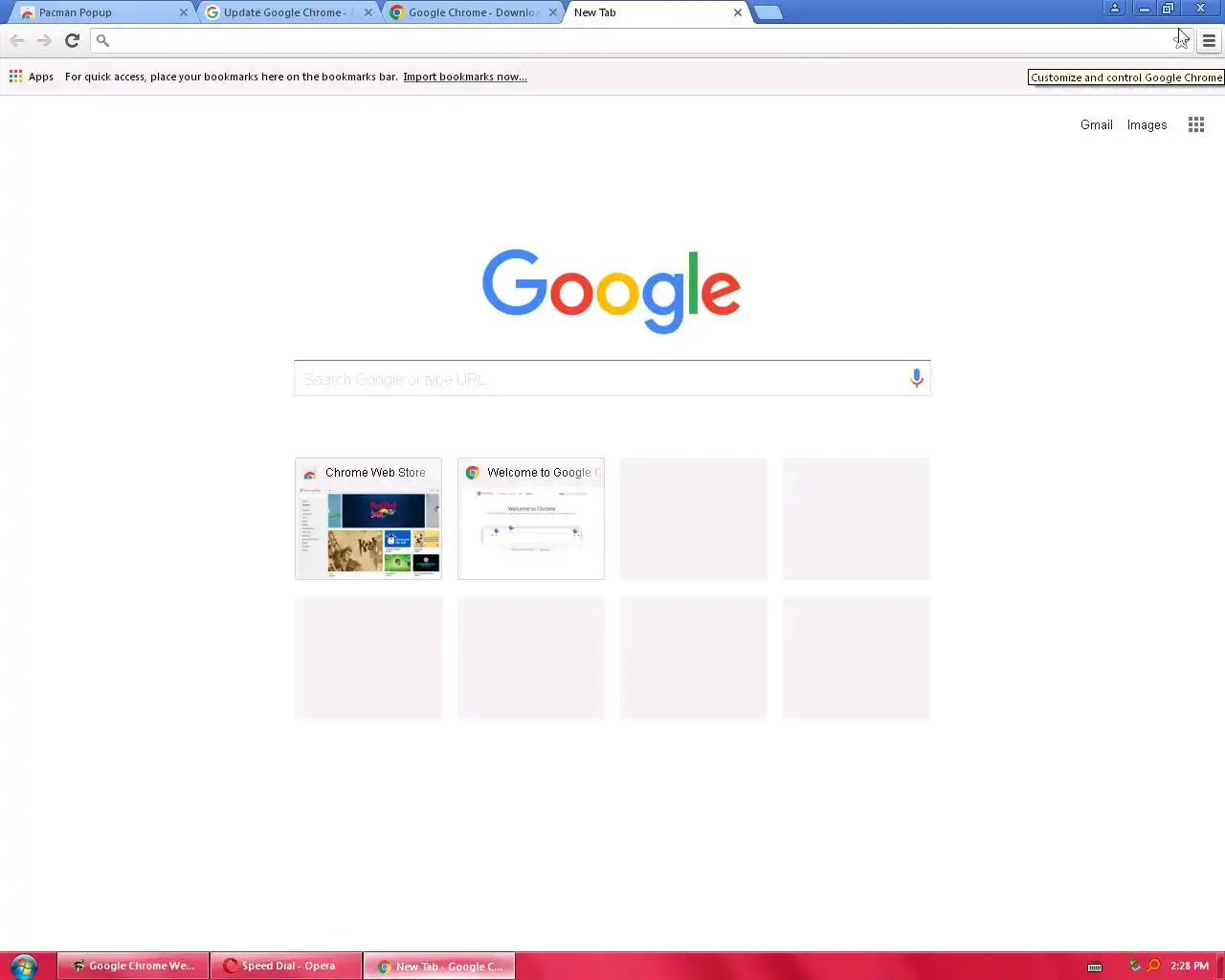Open the Welcome to Google Chrome thumbnail
Viewport: 1225px width, 980px height.
[x=531, y=518]
